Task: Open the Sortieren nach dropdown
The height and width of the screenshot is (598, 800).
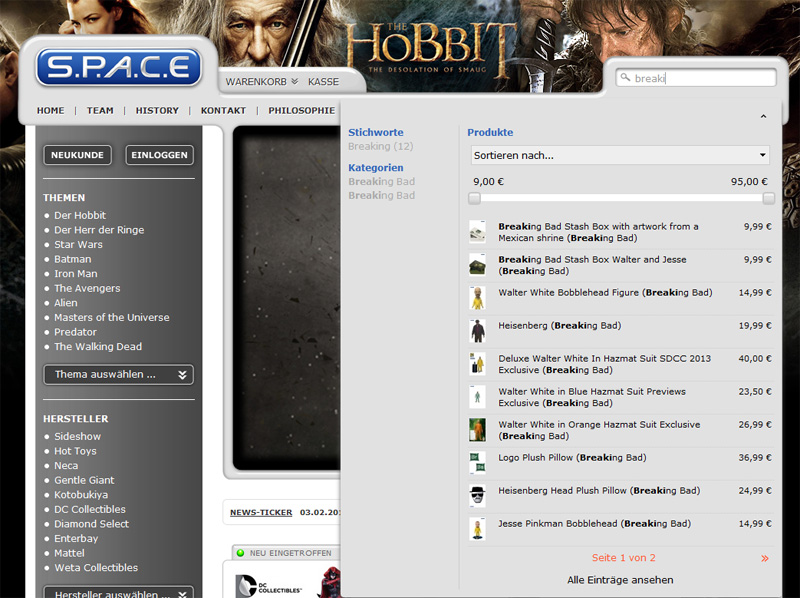Action: [620, 155]
